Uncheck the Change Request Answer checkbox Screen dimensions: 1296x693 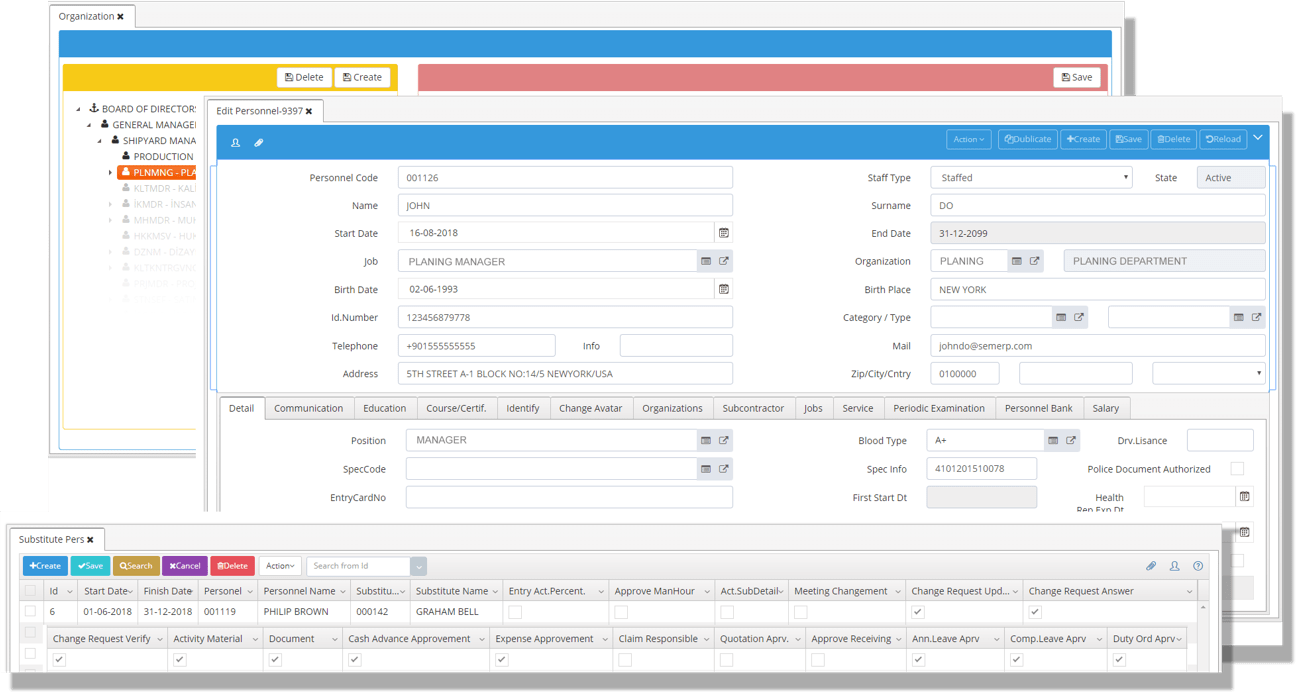(1035, 612)
